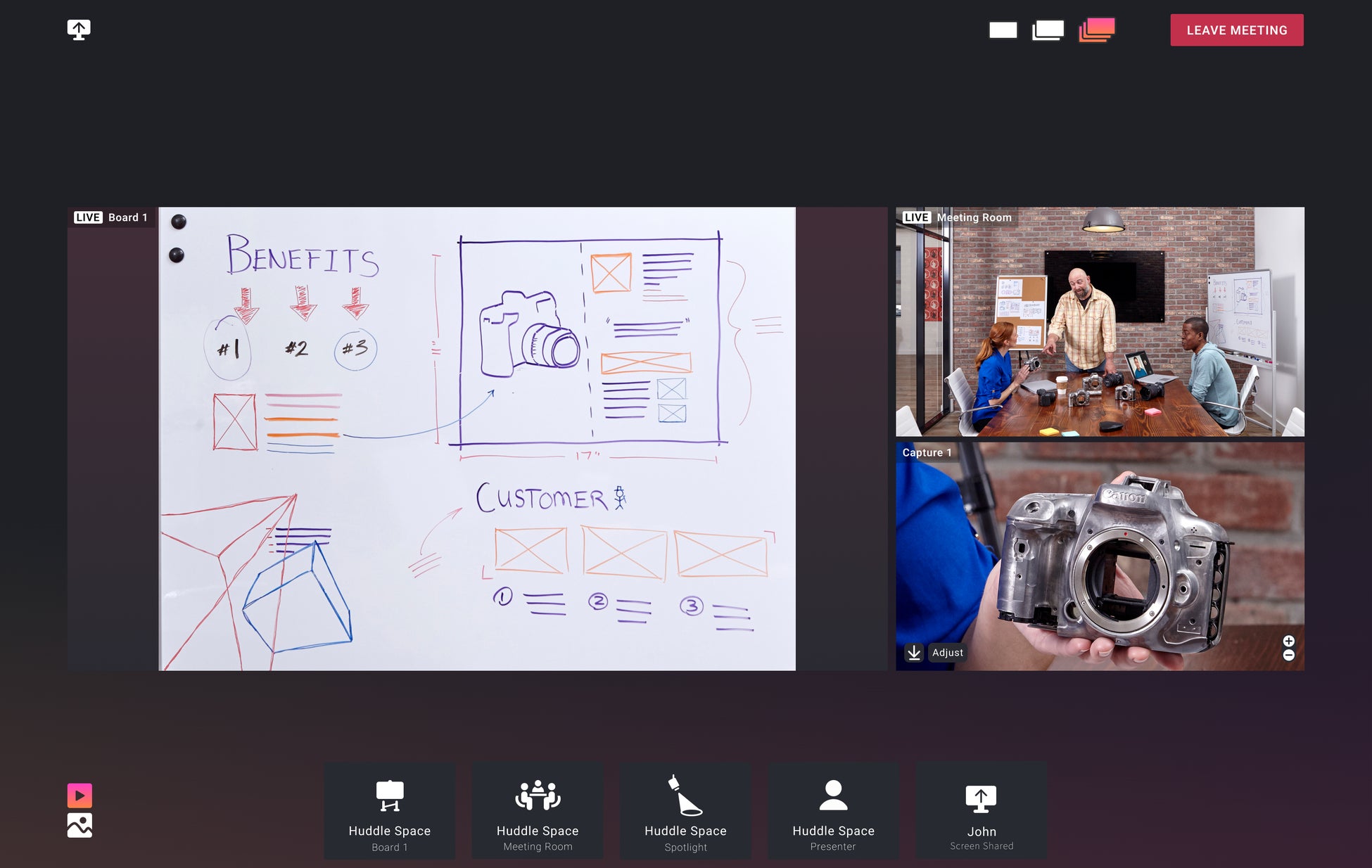Download the Capture 1 image

(913, 653)
